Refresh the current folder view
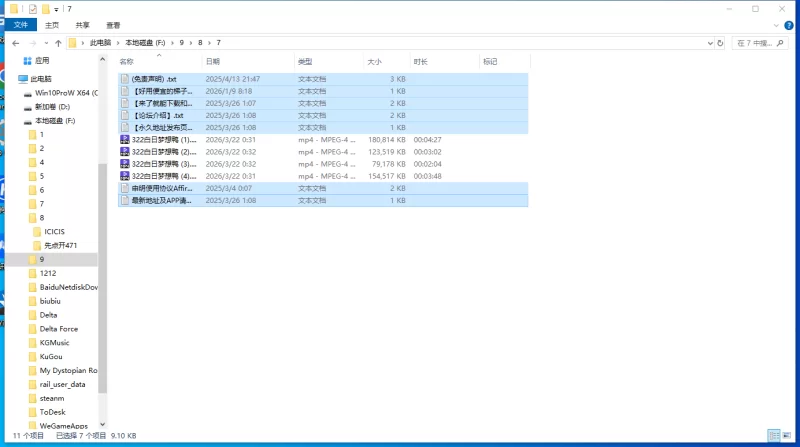Screen dimensions: 800x447 click(720, 43)
